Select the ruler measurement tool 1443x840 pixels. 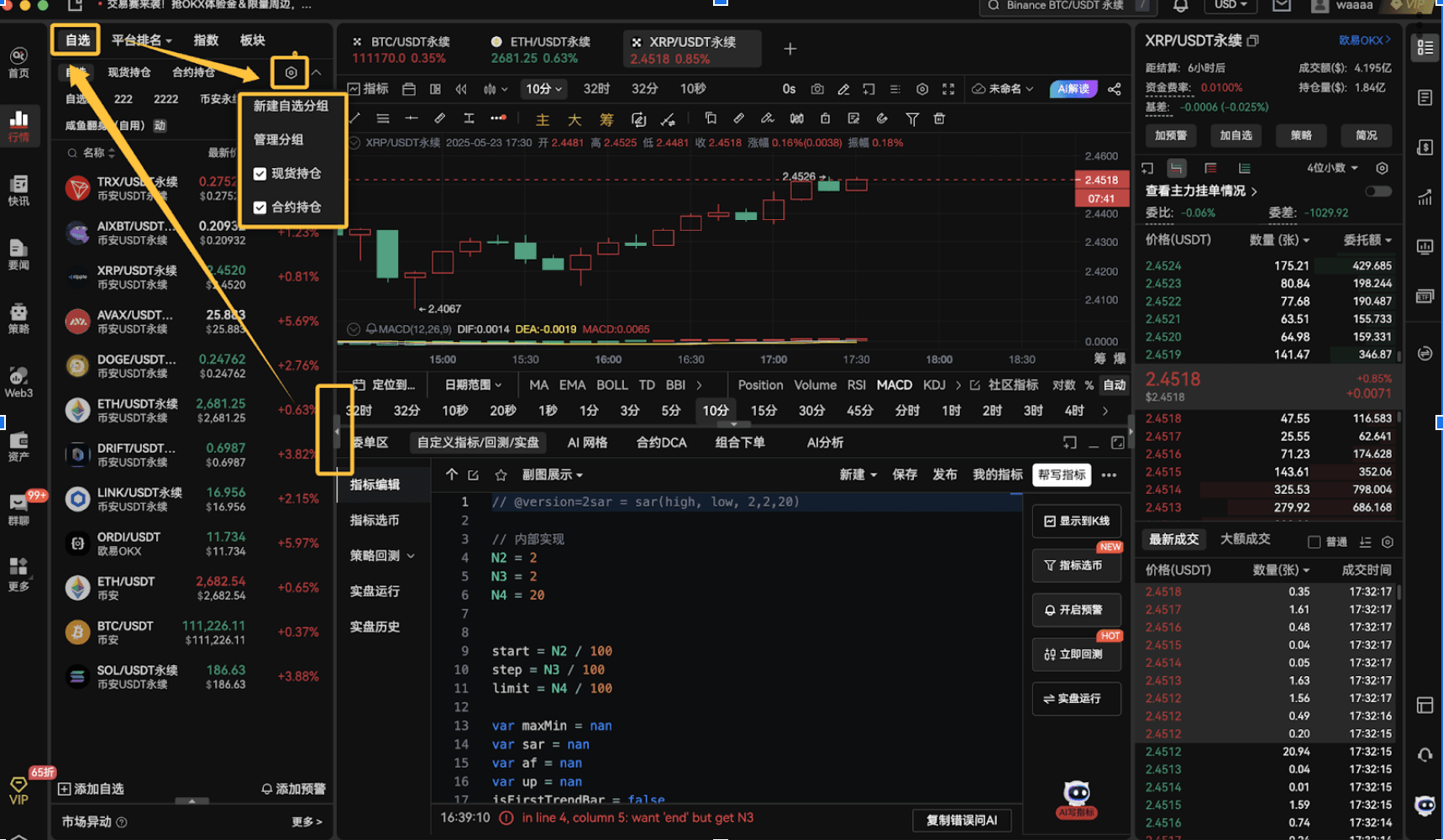439,118
